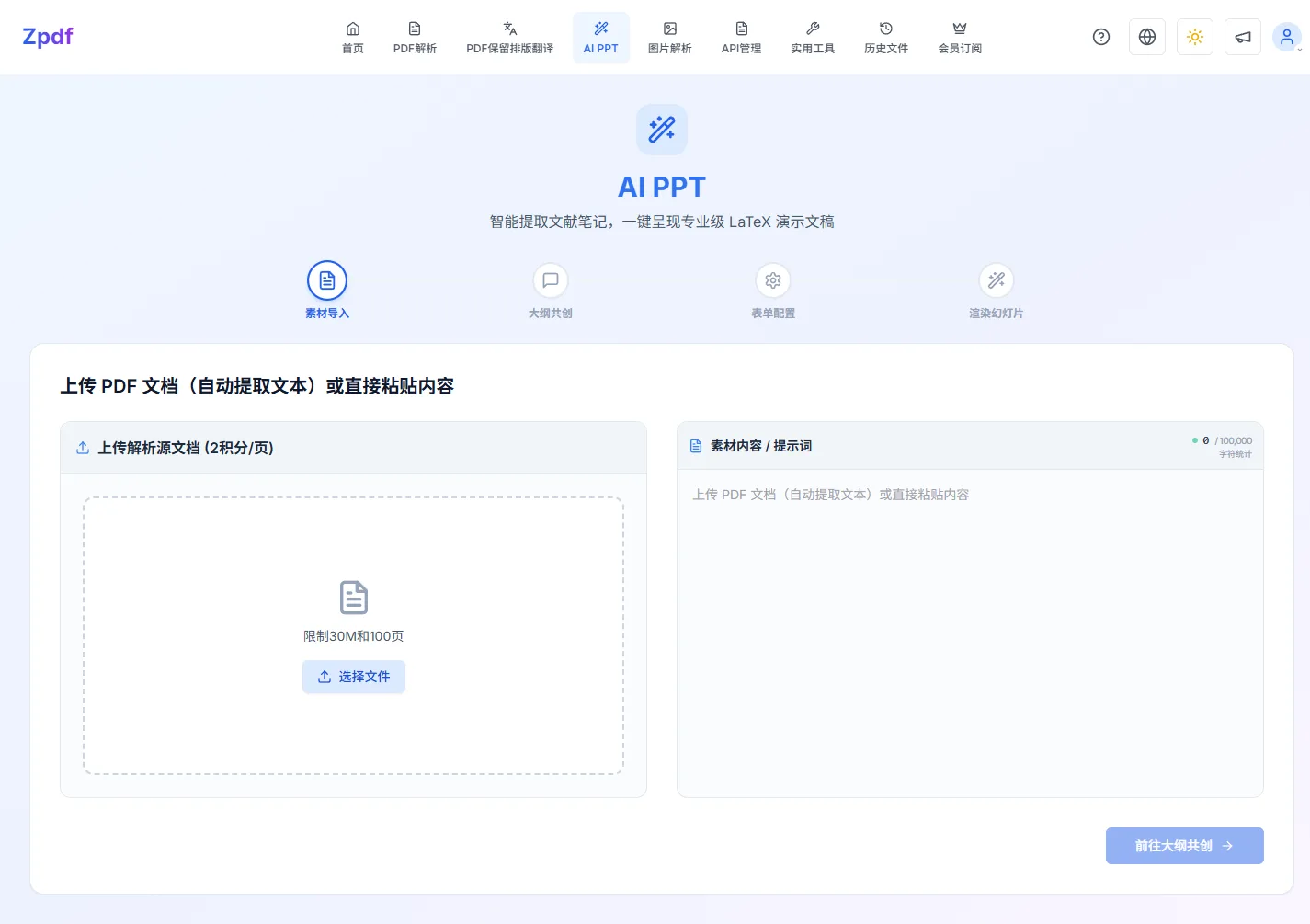Image resolution: width=1310 pixels, height=924 pixels.
Task: Open the API管理 page
Action: [x=741, y=38]
